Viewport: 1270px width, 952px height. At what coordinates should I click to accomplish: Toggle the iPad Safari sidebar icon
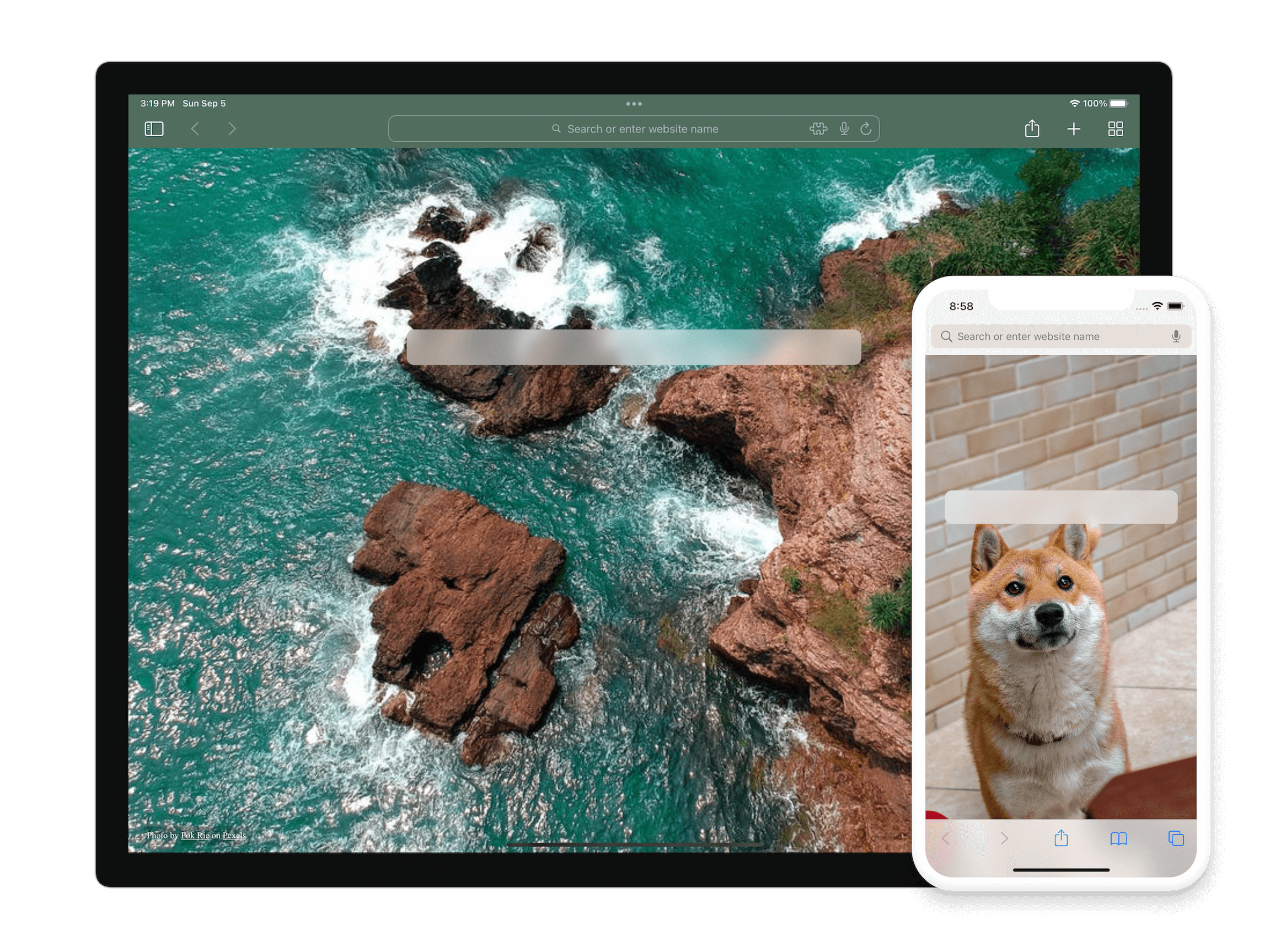(154, 129)
